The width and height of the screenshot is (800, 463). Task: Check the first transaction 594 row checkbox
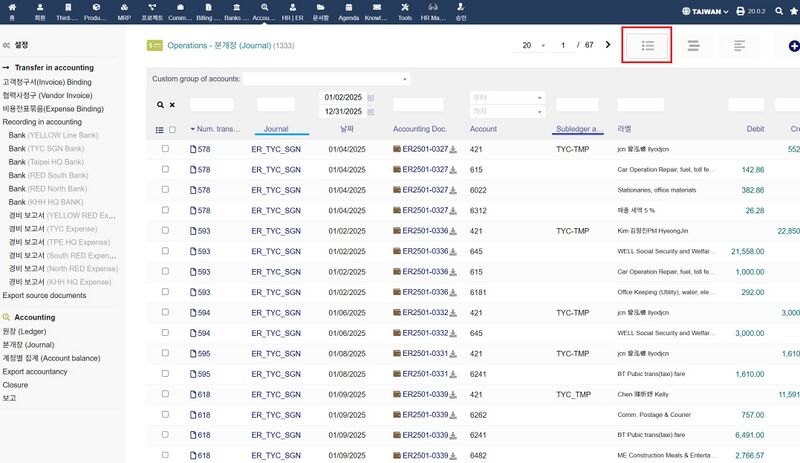click(165, 313)
